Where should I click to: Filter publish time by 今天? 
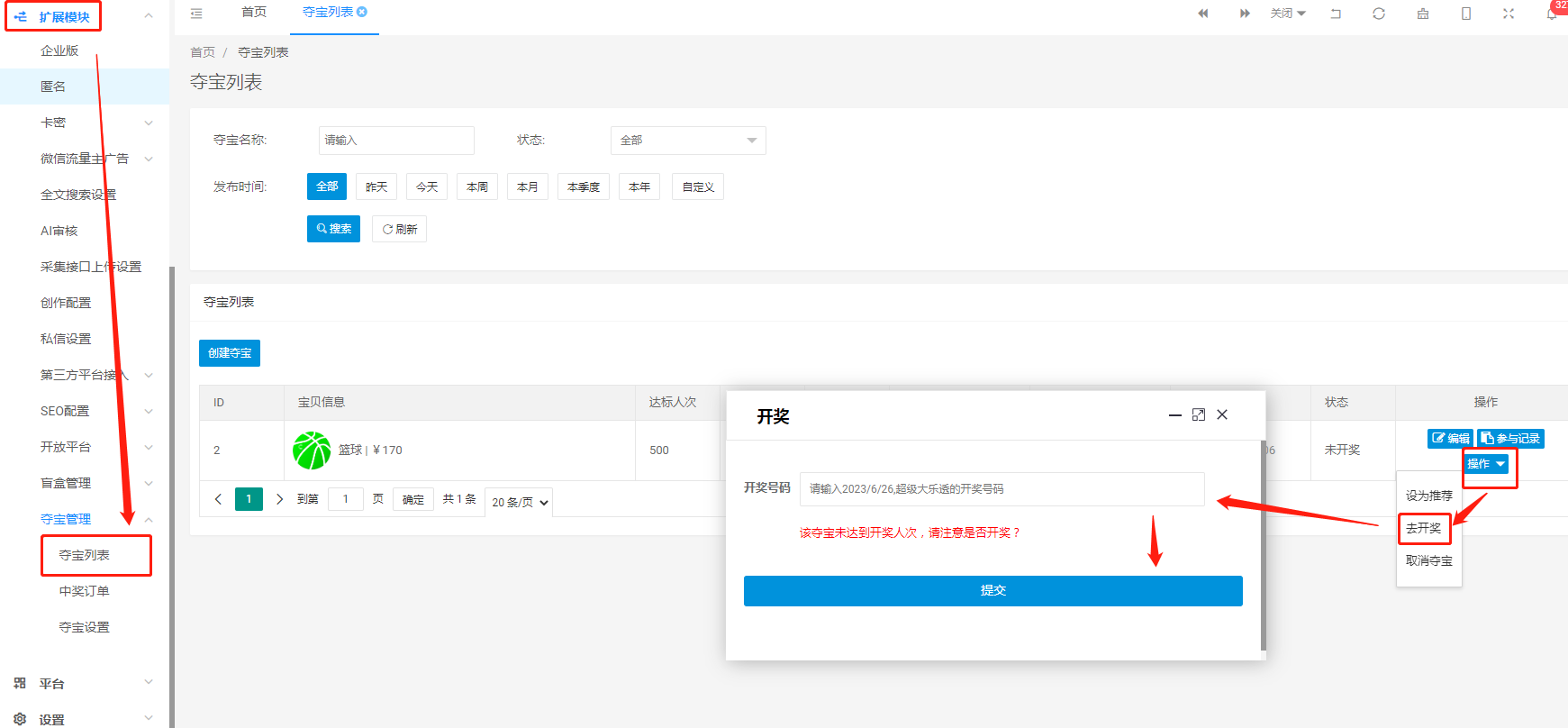click(427, 187)
